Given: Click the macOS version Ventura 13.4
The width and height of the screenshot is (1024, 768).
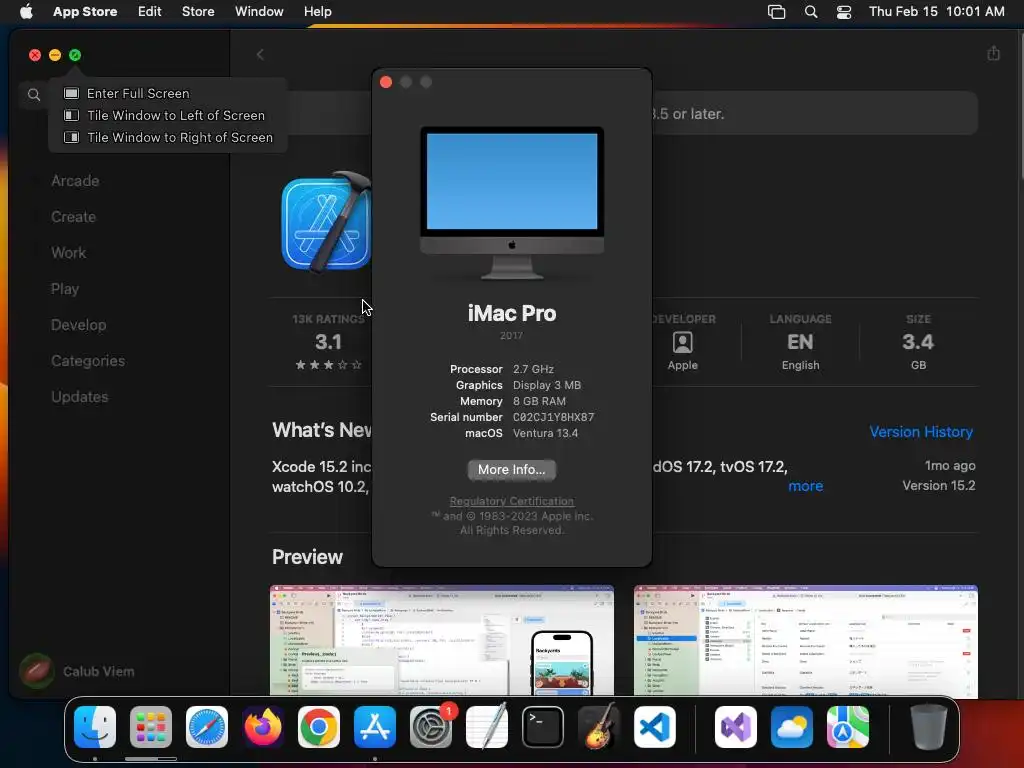Looking at the screenshot, I should (x=545, y=433).
